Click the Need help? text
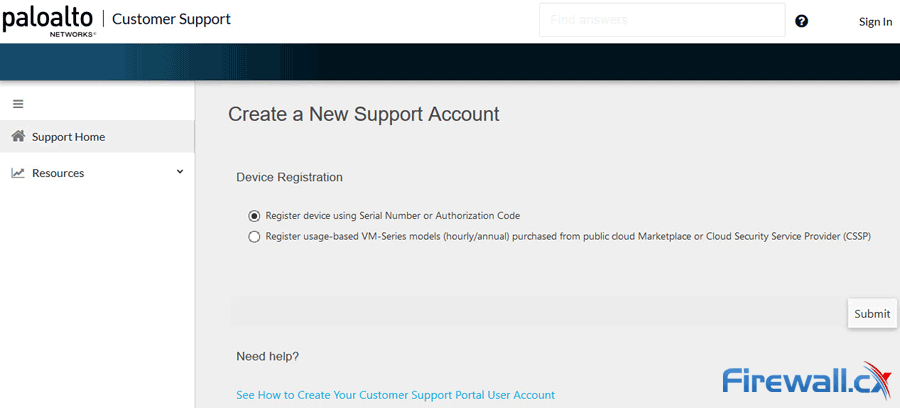The image size is (900, 408). click(267, 356)
